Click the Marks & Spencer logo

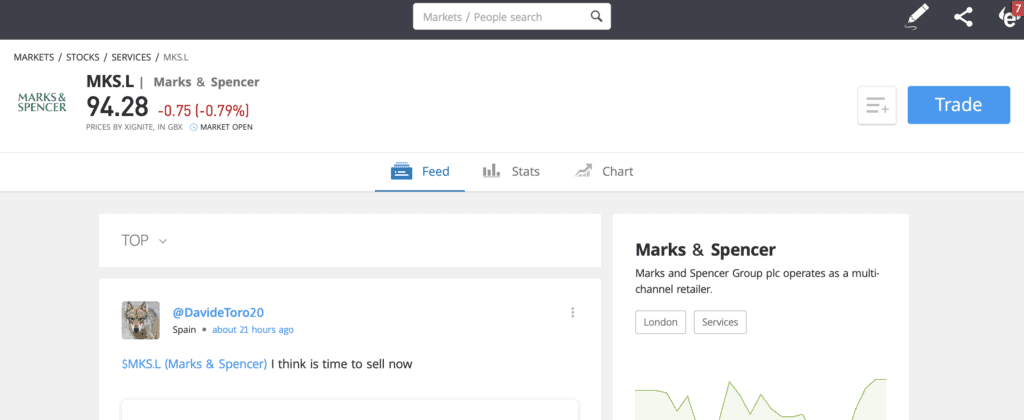tap(42, 103)
